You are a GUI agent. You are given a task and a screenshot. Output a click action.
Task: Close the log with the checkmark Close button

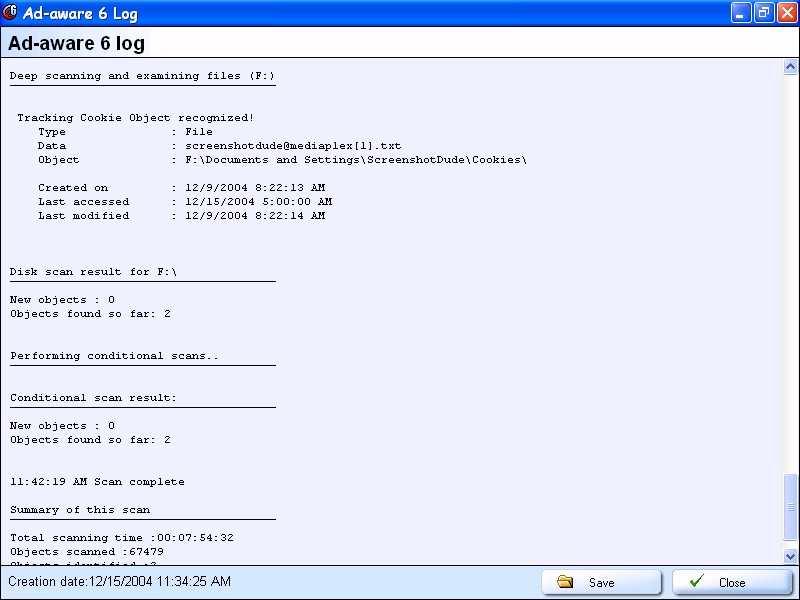point(732,582)
